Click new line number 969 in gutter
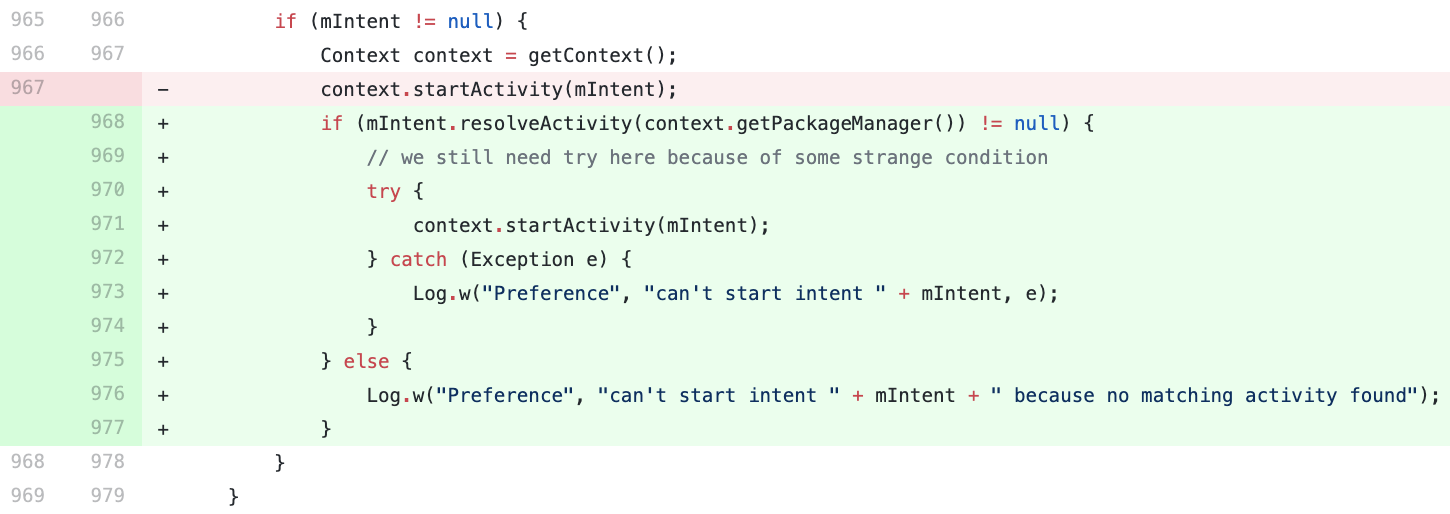This screenshot has width=1450, height=514. pyautogui.click(x=107, y=156)
